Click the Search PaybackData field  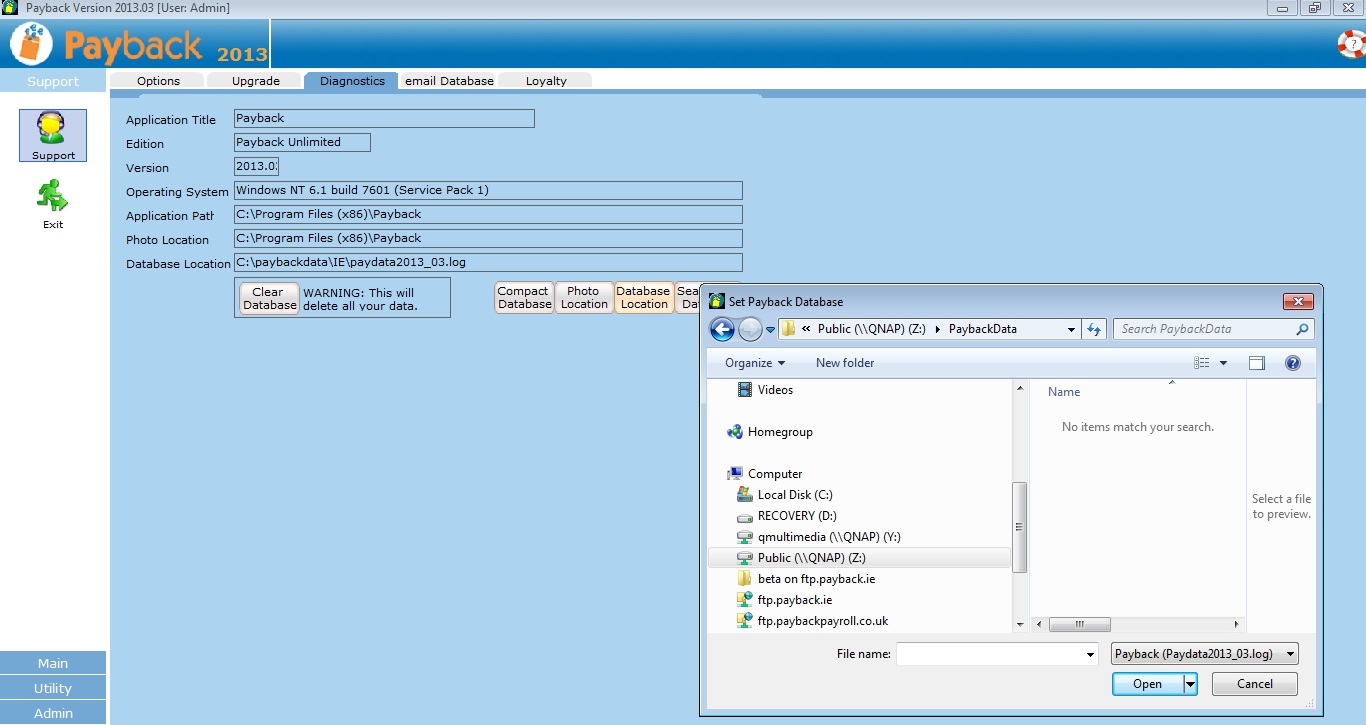(x=1204, y=329)
